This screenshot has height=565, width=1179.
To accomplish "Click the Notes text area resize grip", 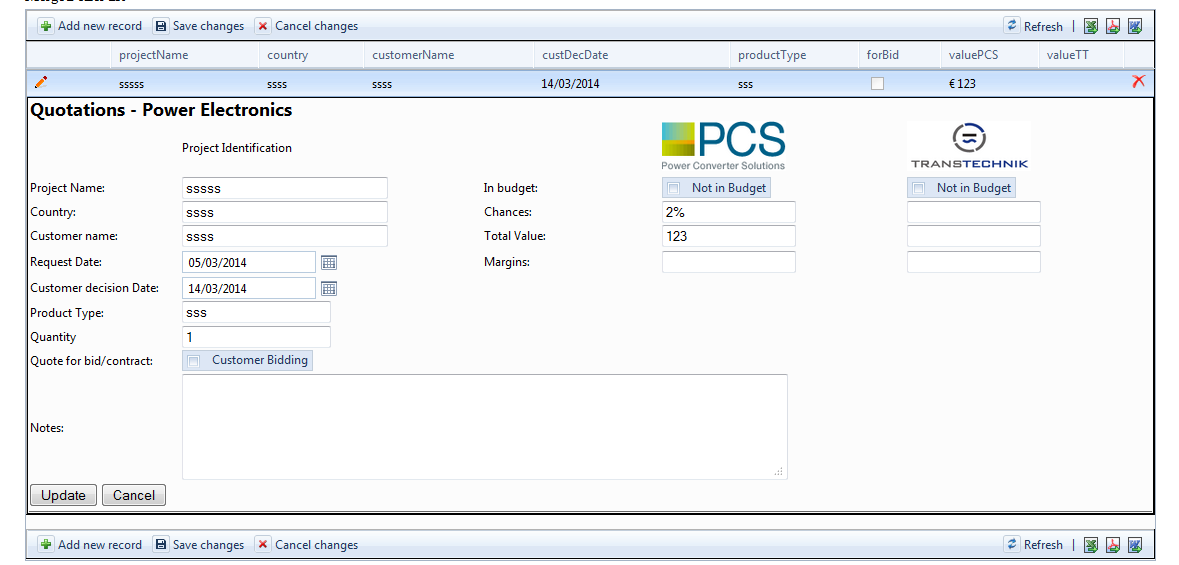I will coord(779,472).
